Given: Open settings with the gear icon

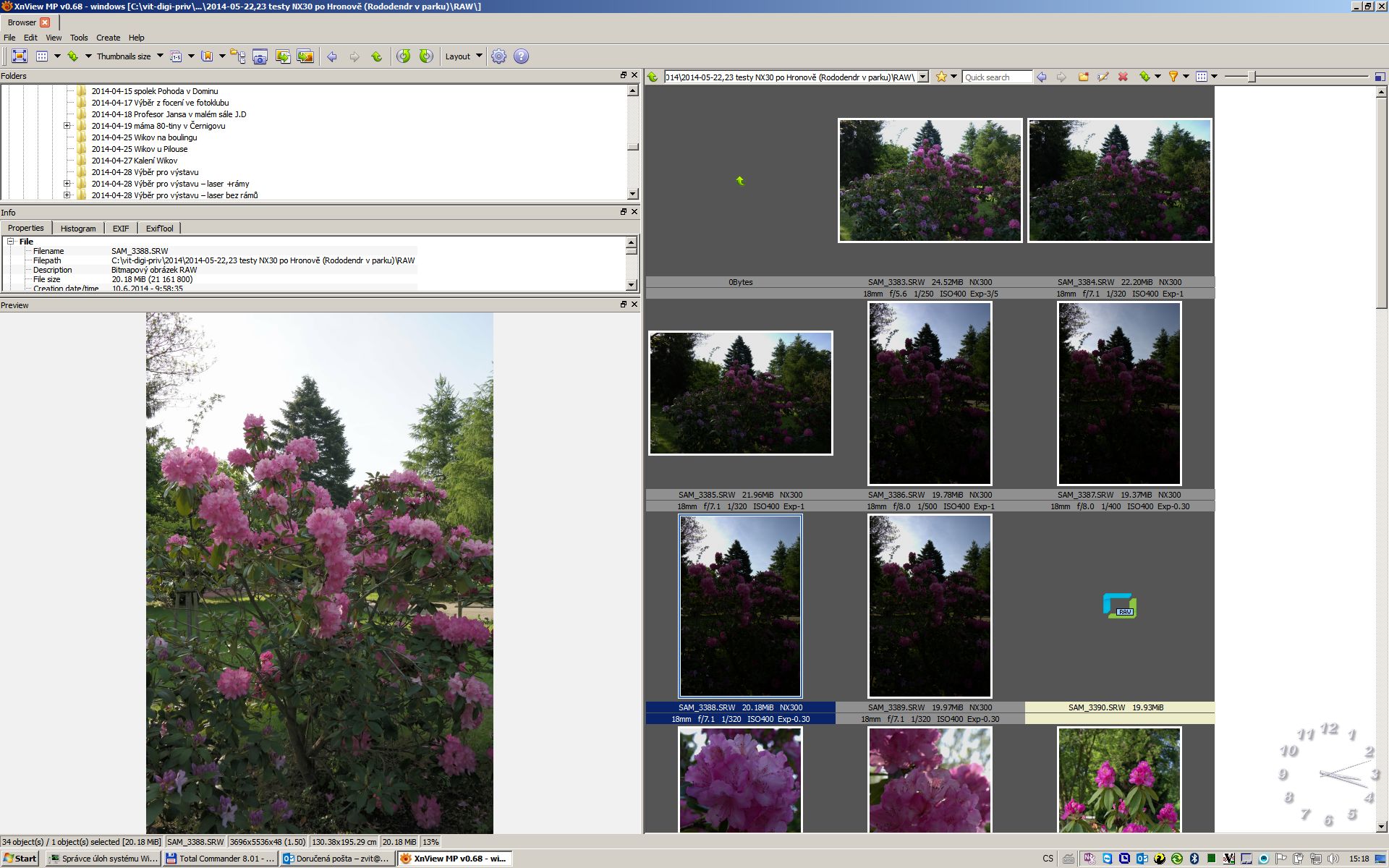Looking at the screenshot, I should point(498,56).
